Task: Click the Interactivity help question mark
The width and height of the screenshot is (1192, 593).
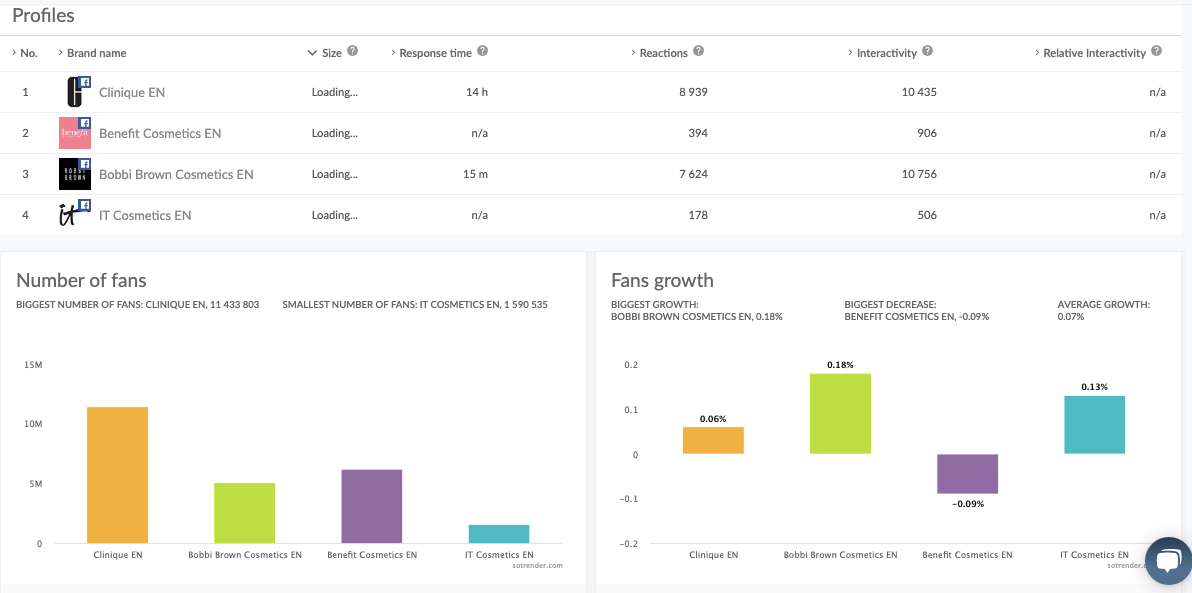Action: (x=928, y=52)
